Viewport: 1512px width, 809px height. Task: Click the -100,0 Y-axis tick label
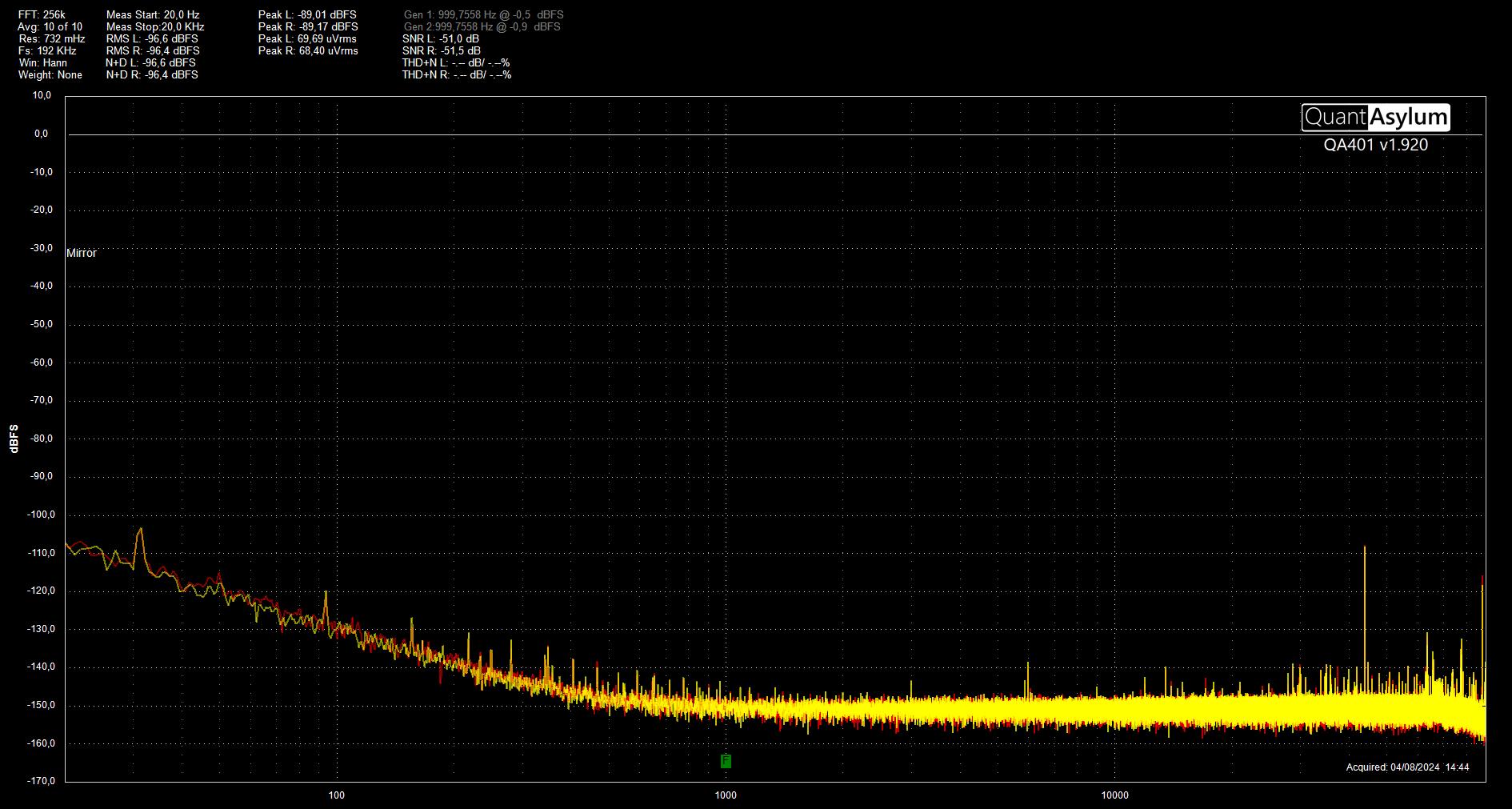pyautogui.click(x=41, y=515)
